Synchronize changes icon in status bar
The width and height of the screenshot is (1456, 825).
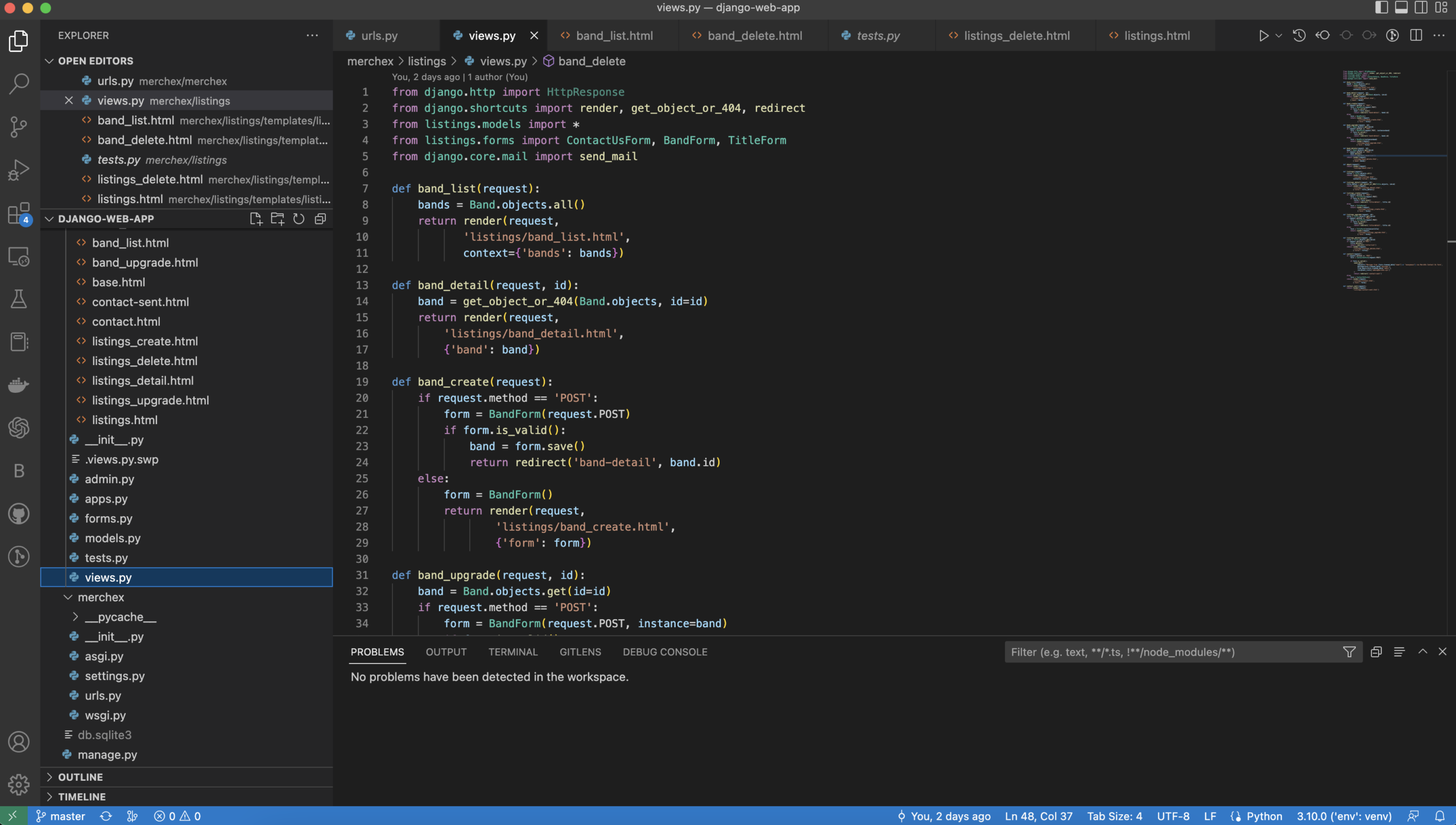[106, 816]
